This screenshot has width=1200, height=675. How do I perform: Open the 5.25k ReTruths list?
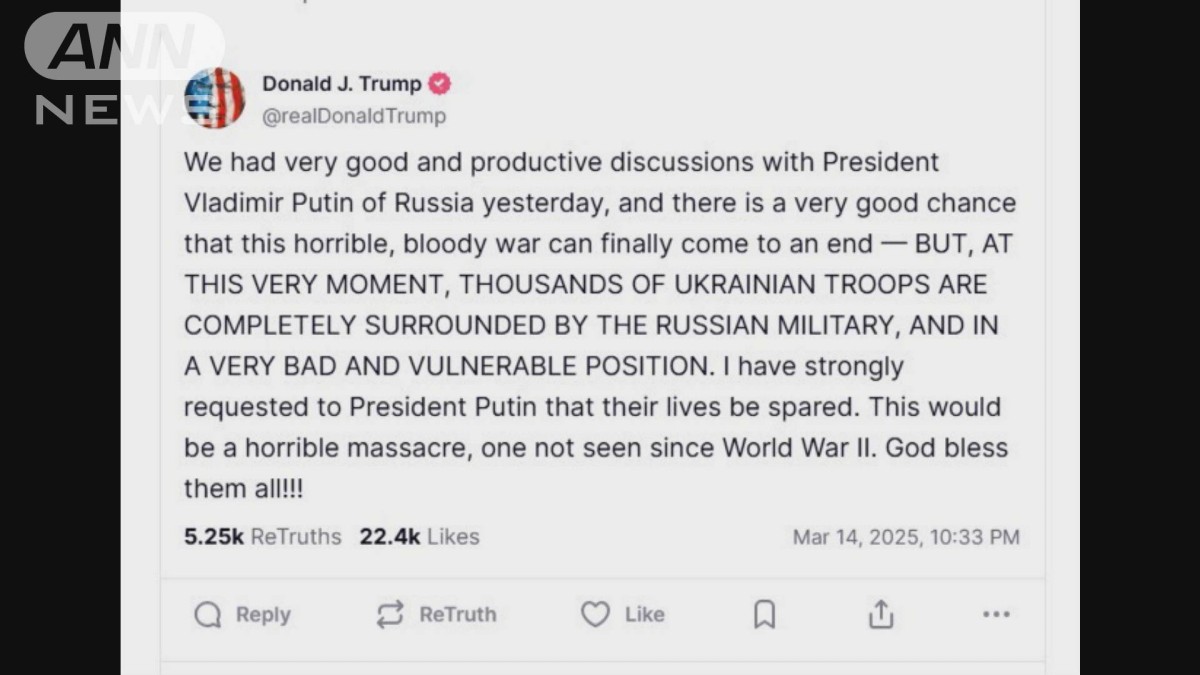click(262, 537)
